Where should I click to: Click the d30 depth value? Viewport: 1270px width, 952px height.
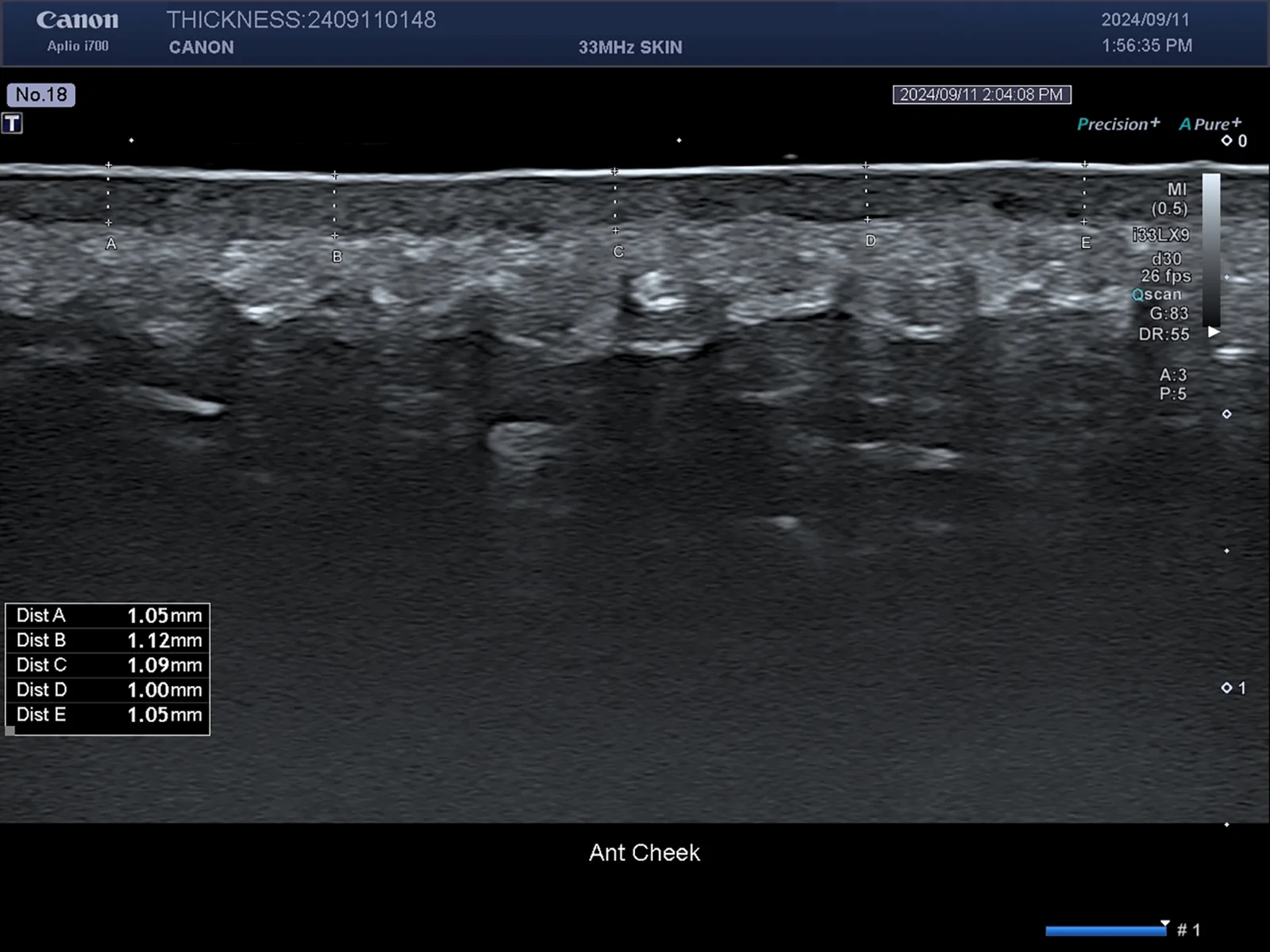click(x=1167, y=259)
